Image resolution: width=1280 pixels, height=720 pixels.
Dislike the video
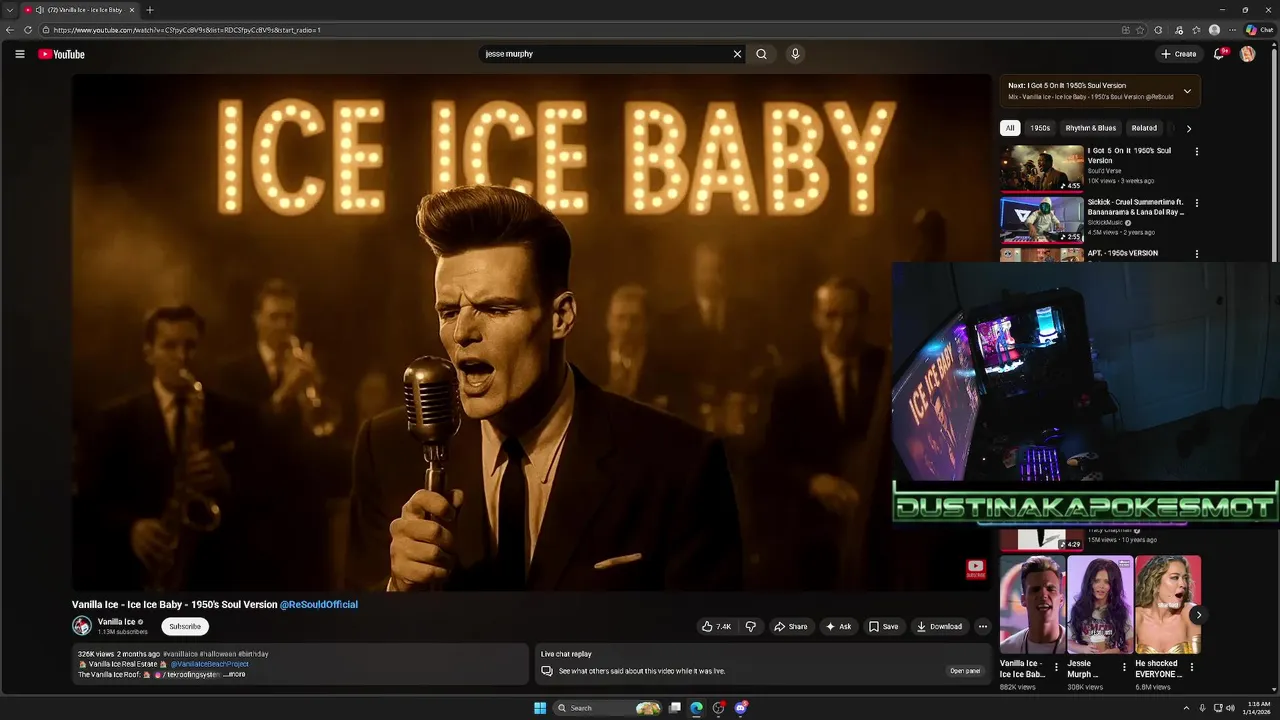[x=751, y=627]
